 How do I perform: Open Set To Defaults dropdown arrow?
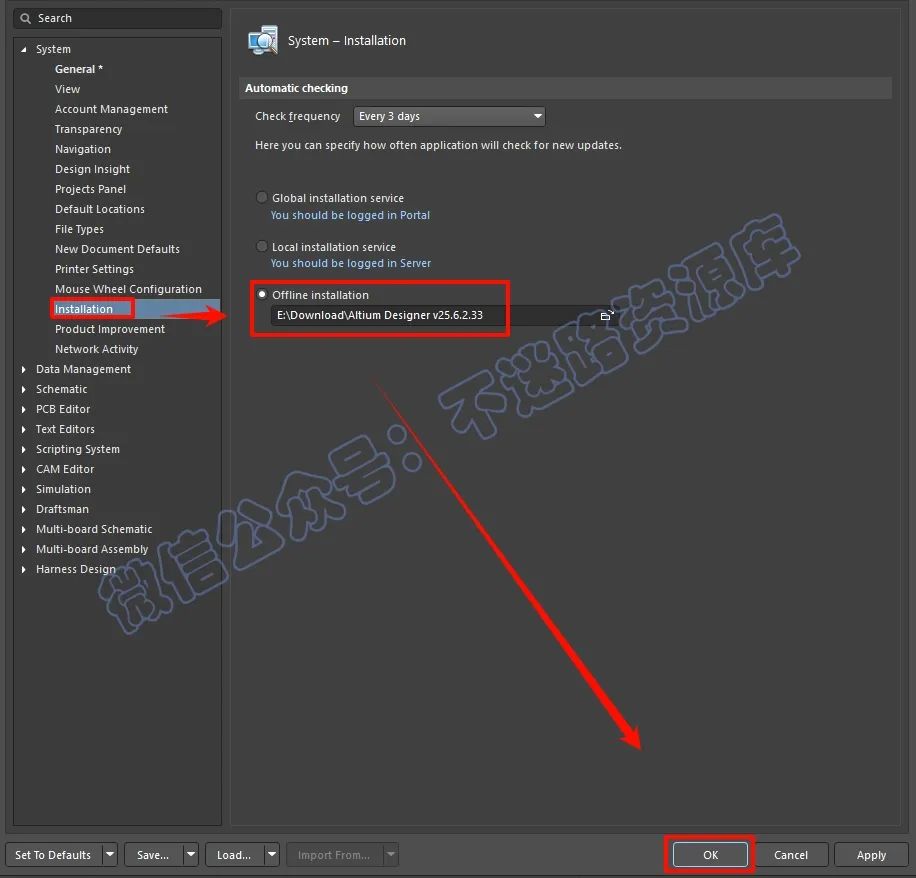point(109,855)
